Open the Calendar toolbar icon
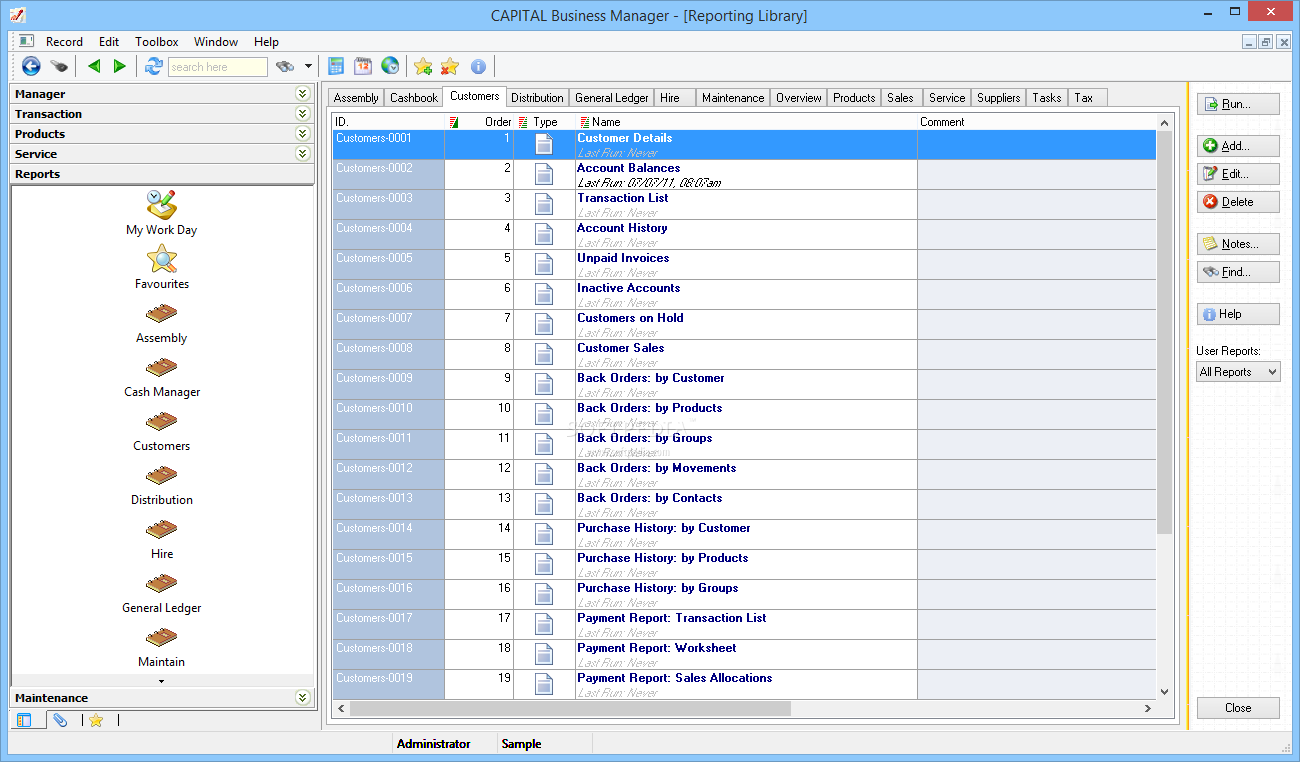Viewport: 1300px width, 762px height. click(363, 66)
